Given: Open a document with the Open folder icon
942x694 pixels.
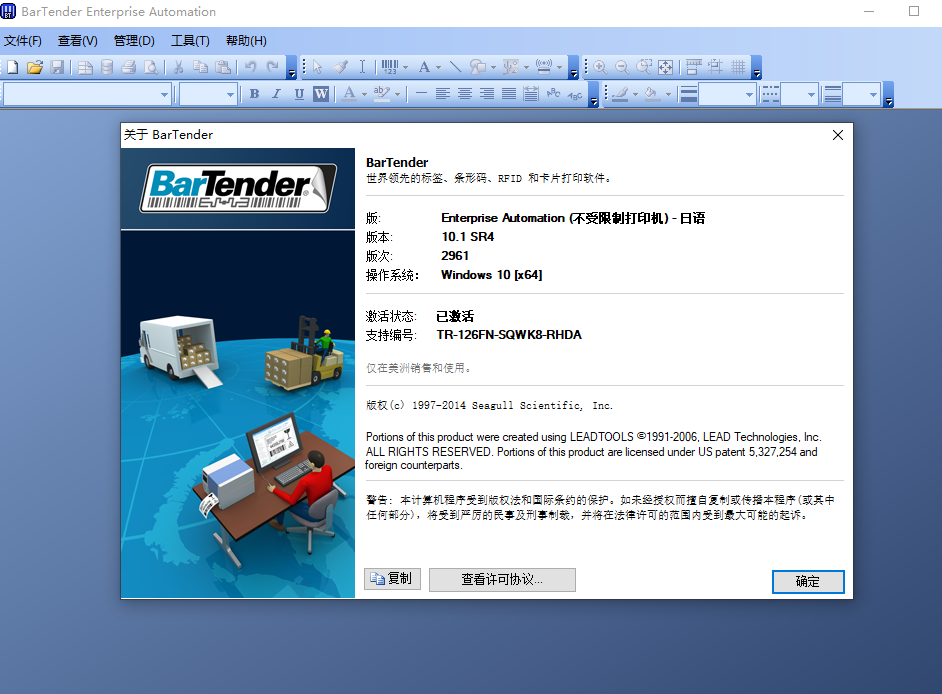Looking at the screenshot, I should (34, 66).
